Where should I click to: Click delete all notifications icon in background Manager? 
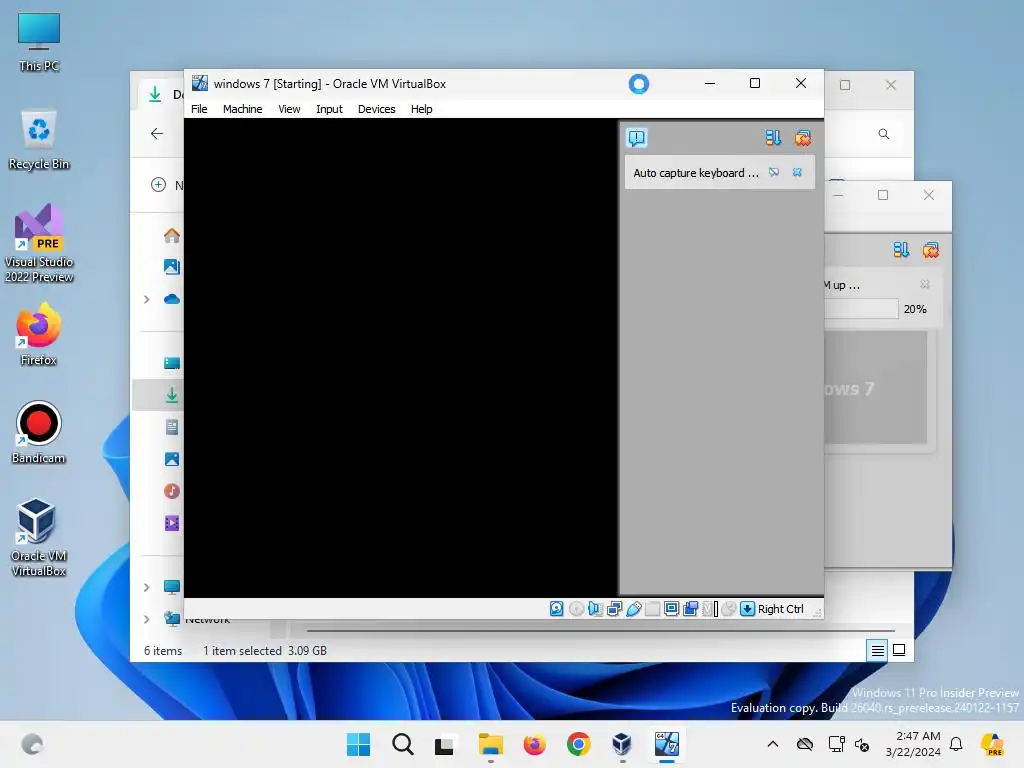[931, 250]
